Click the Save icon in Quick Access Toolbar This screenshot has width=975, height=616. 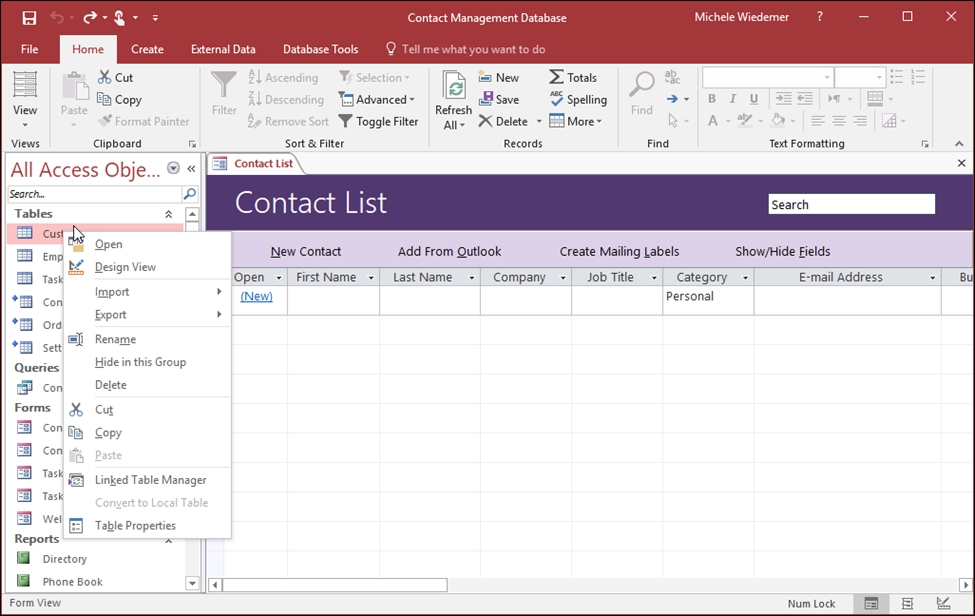click(29, 18)
